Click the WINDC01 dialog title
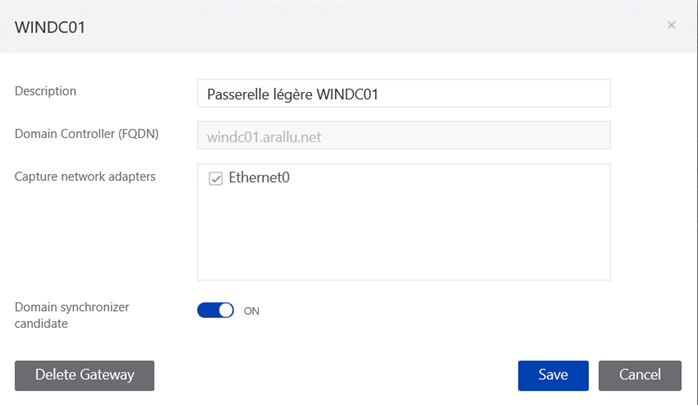Viewport: 698px width, 405px height. pyautogui.click(x=50, y=27)
